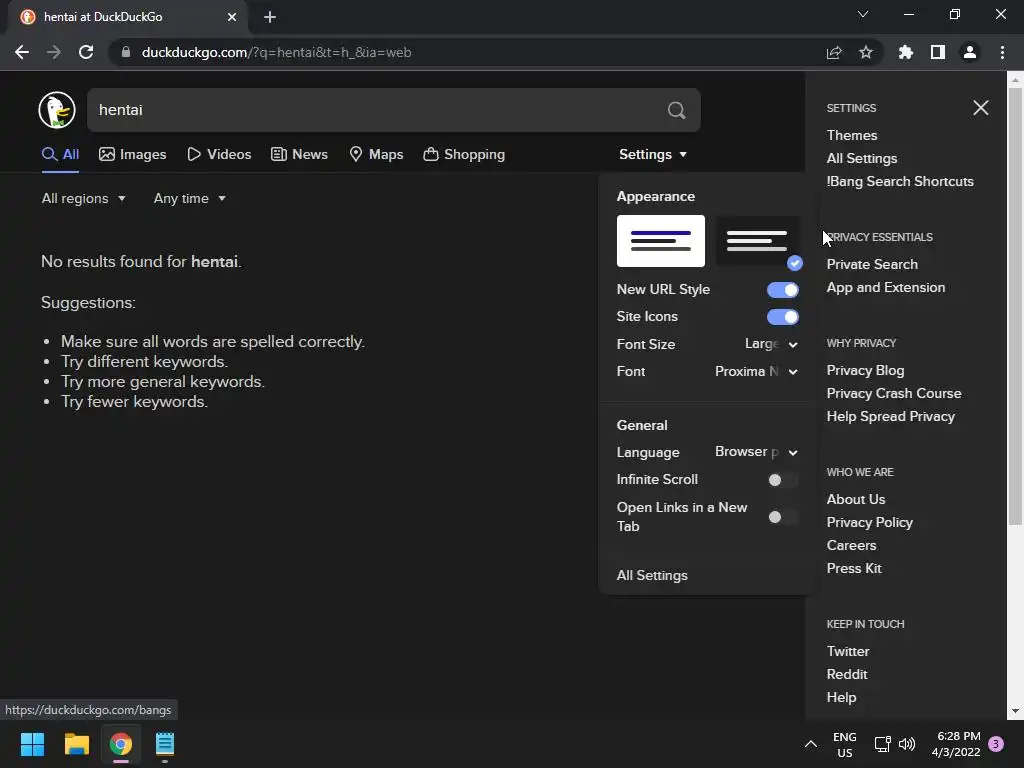Open Font Size dropdown
This screenshot has height=768, width=1024.
coord(771,344)
